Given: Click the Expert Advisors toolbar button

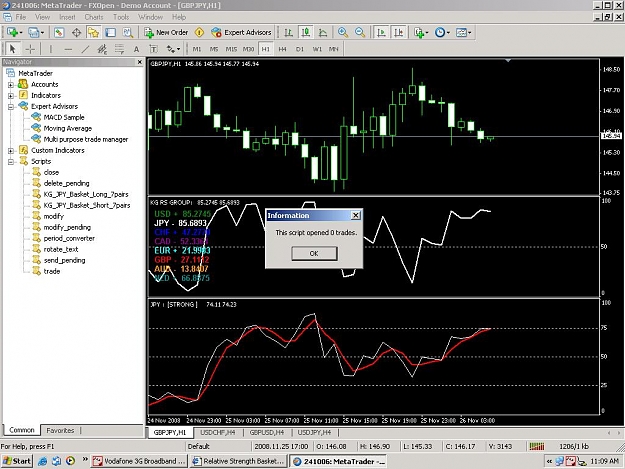Looking at the screenshot, I should [241, 32].
